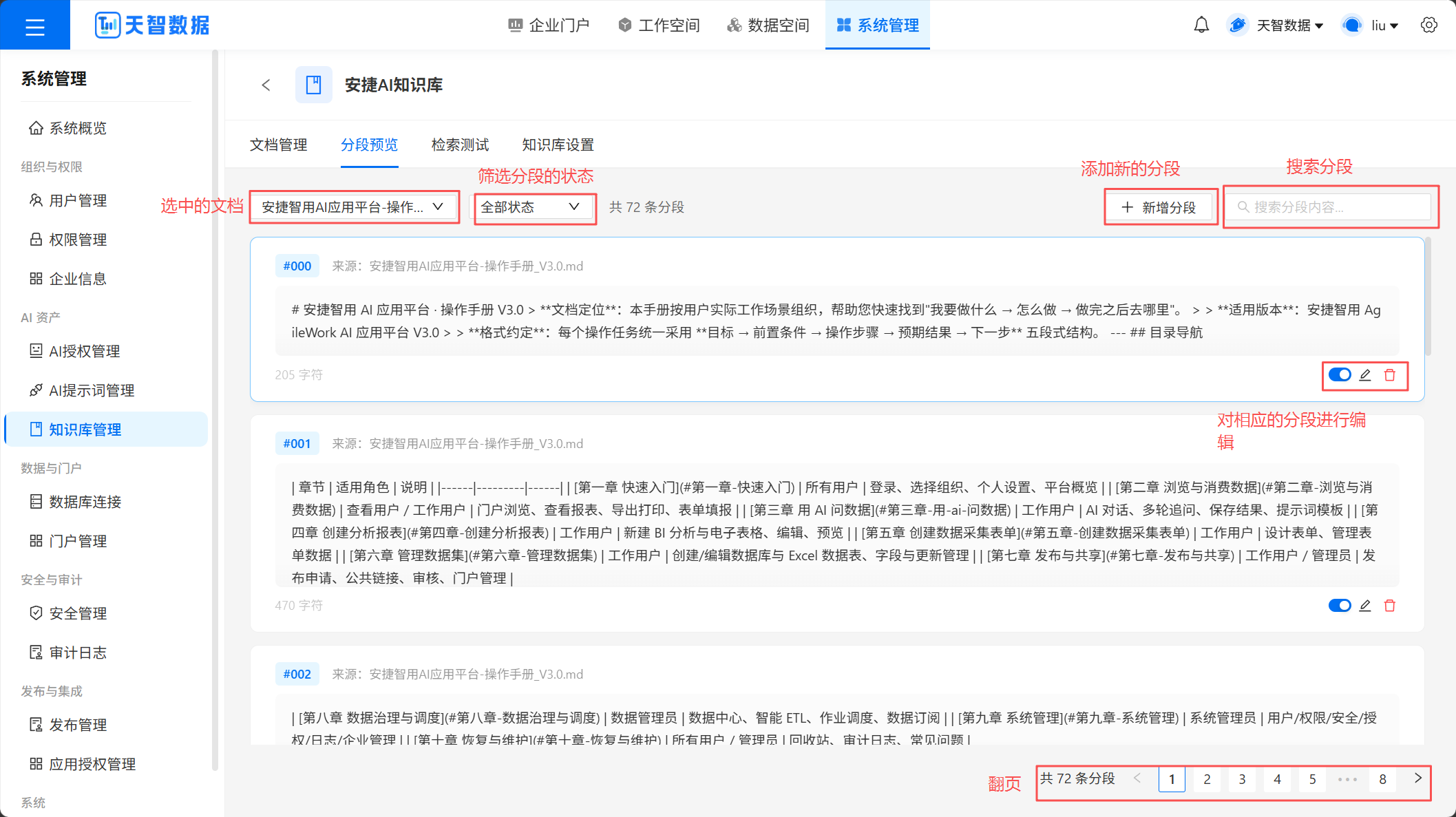The height and width of the screenshot is (817, 1456).
Task: Click the 安捷AI知识库 page title
Action: coord(394,85)
